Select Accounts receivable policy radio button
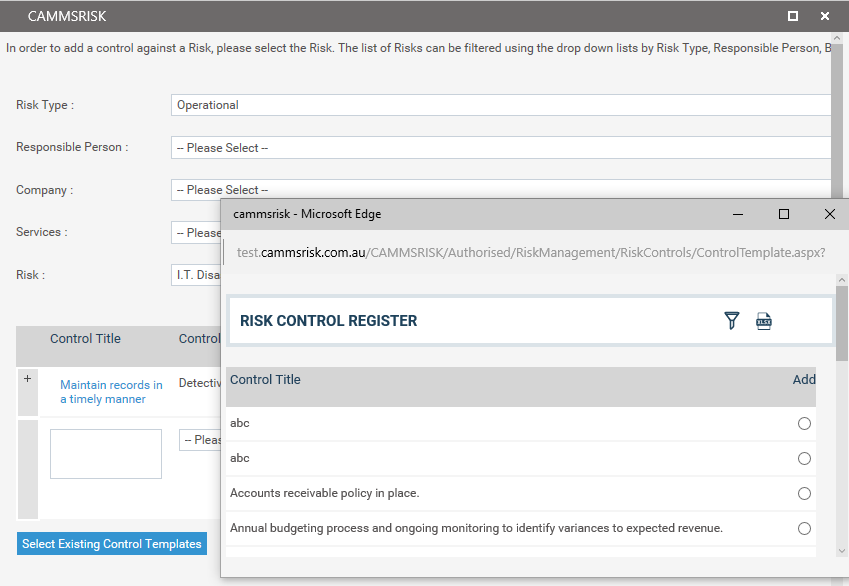849x586 pixels. pos(804,493)
